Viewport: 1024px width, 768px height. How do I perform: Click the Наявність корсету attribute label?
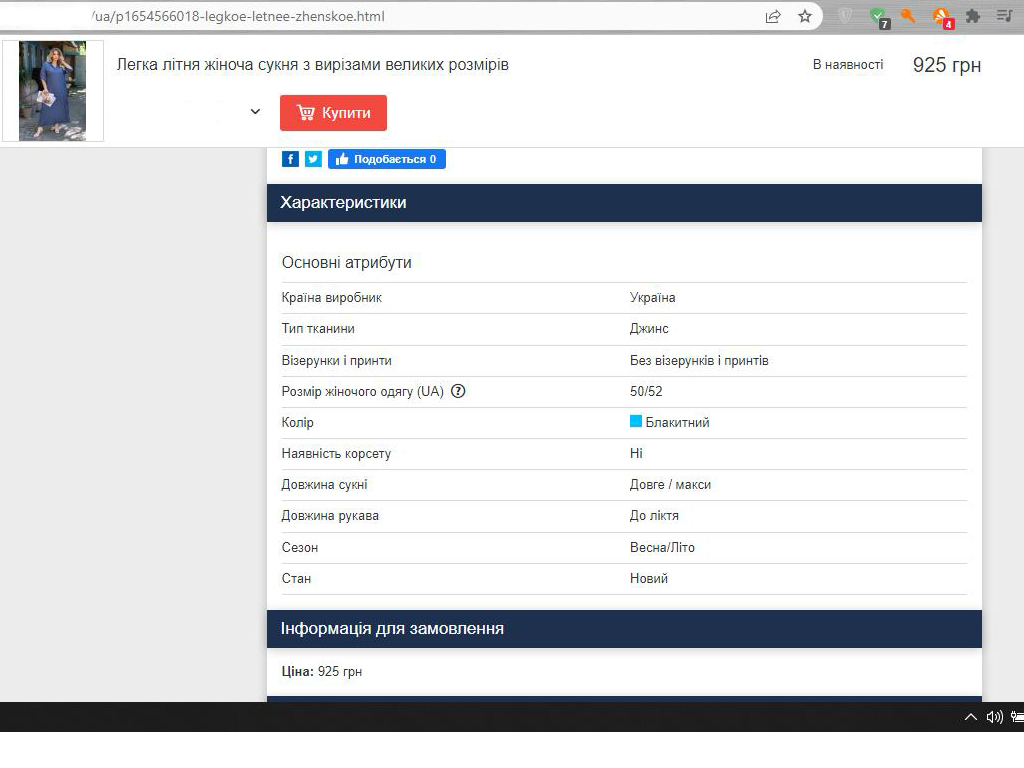[336, 453]
